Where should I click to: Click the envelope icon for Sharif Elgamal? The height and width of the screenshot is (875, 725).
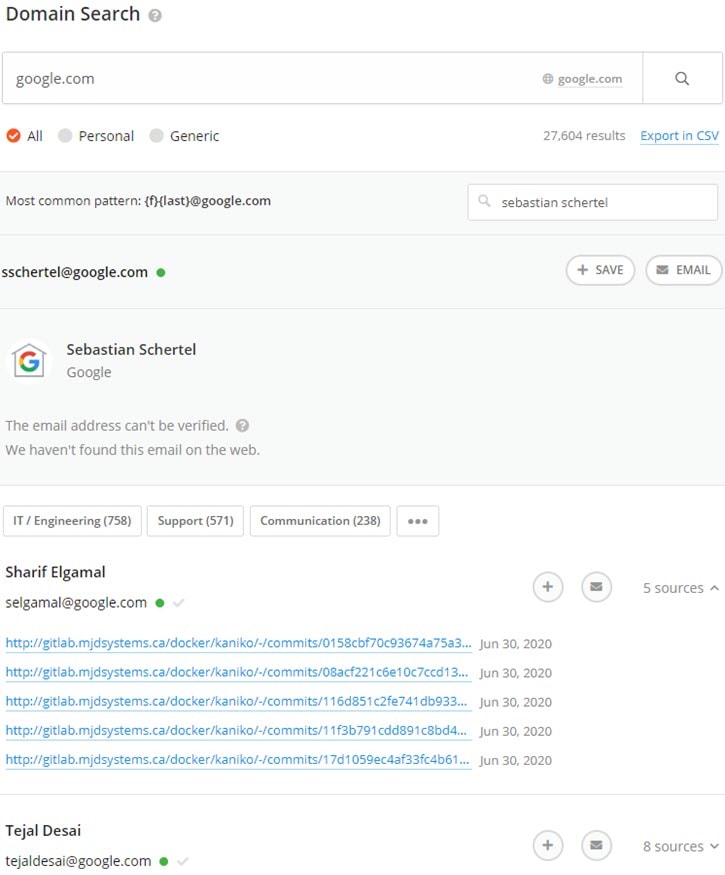tap(596, 587)
